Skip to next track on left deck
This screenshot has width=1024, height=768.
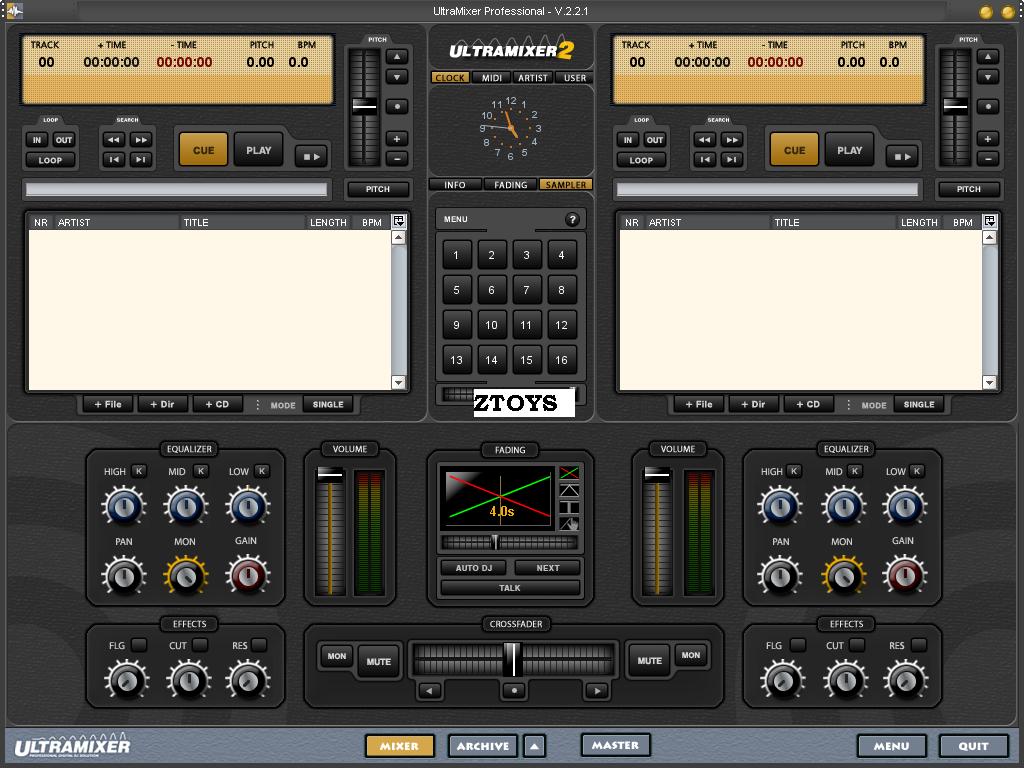pos(141,159)
